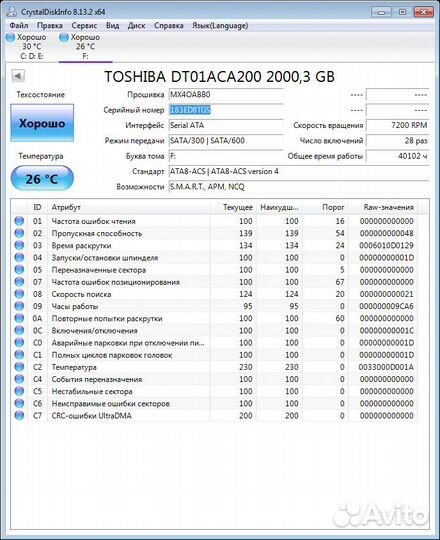Select the Частота ошибок чтения row text
This screenshot has width=440, height=540.
93,221
